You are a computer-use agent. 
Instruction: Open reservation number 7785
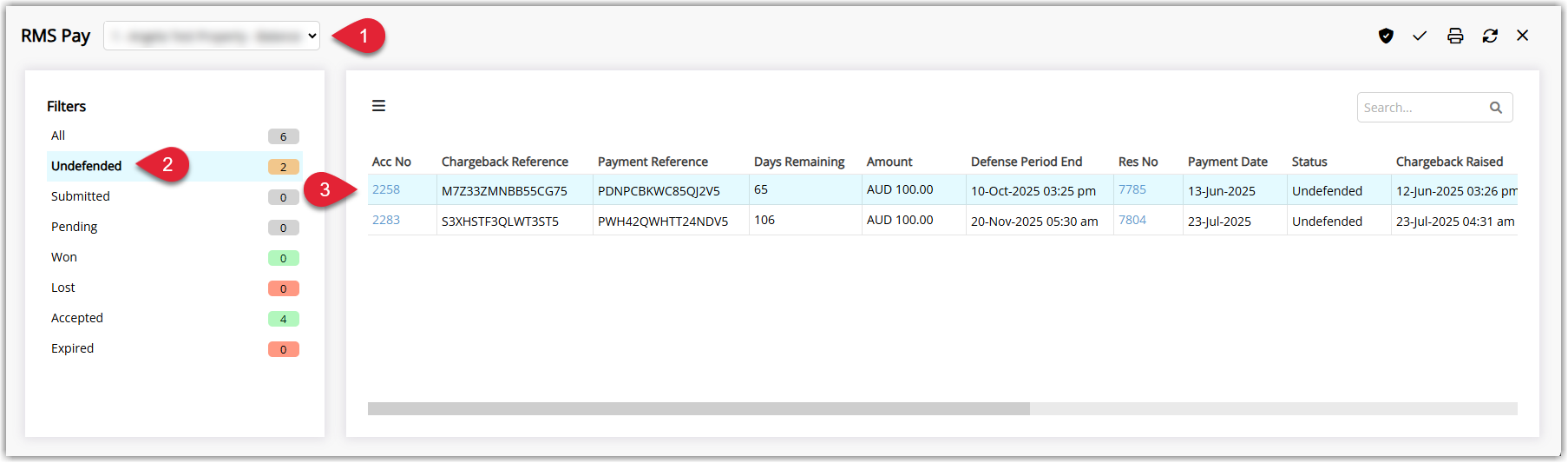[1132, 189]
